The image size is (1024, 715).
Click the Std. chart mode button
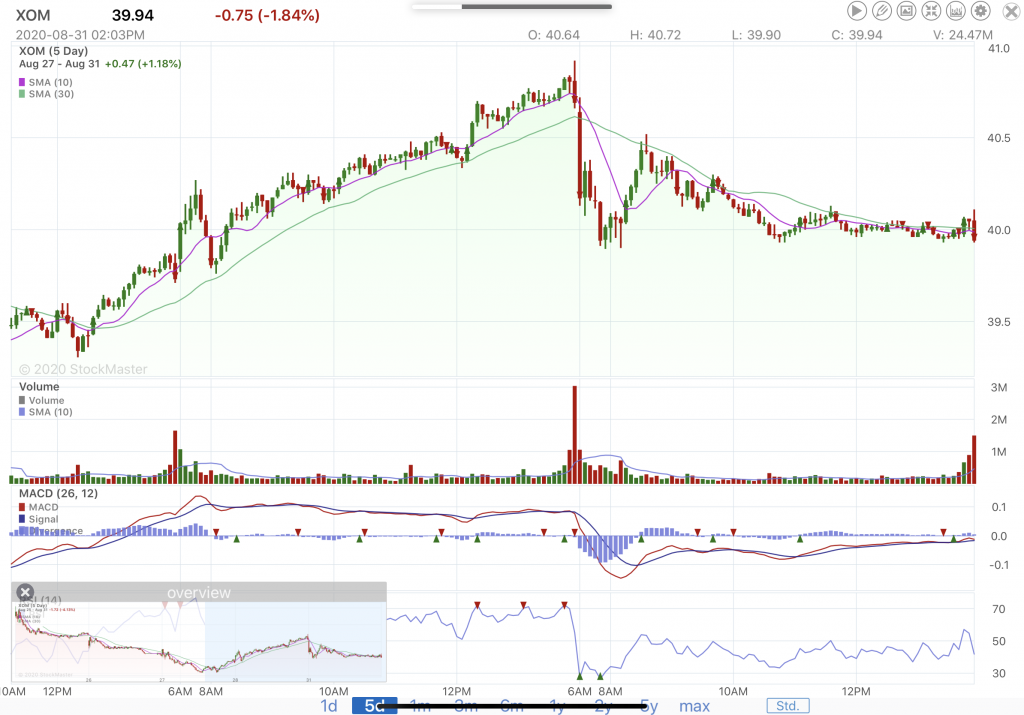tap(788, 706)
